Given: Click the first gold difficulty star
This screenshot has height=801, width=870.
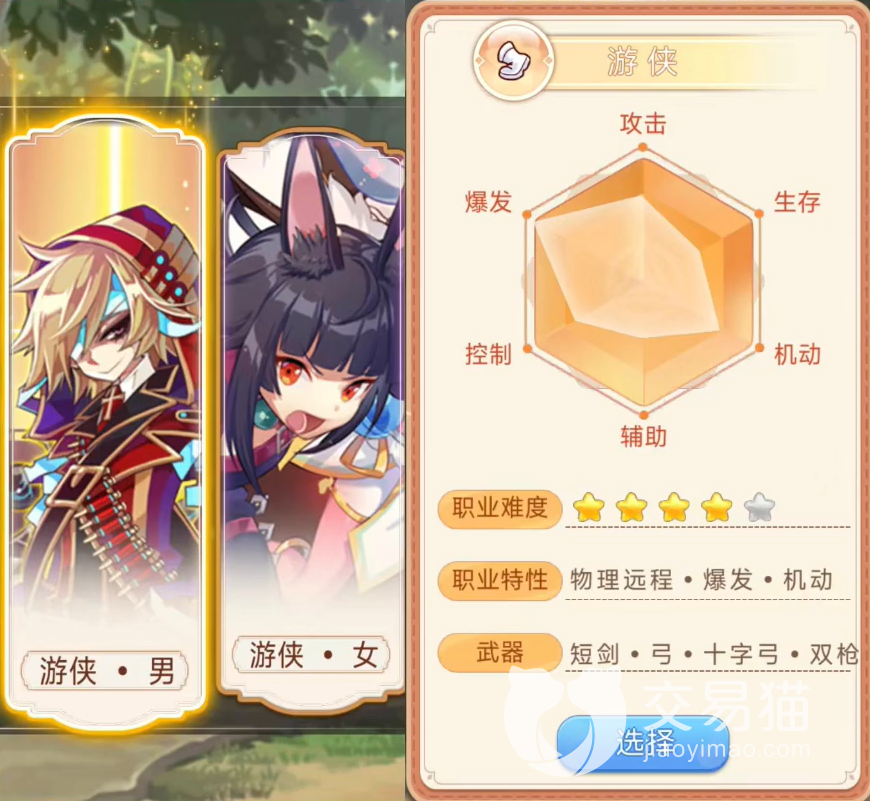Looking at the screenshot, I should pyautogui.click(x=589, y=507).
